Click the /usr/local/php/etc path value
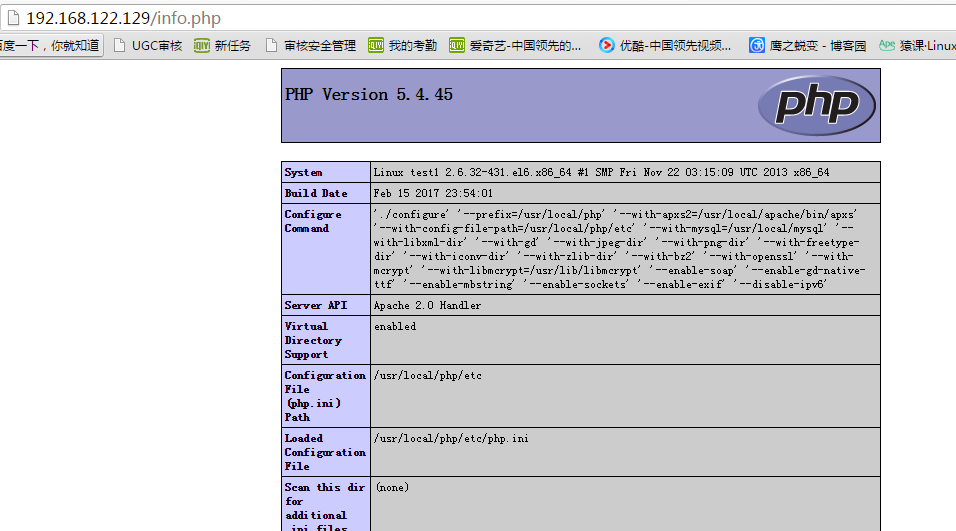 point(427,376)
